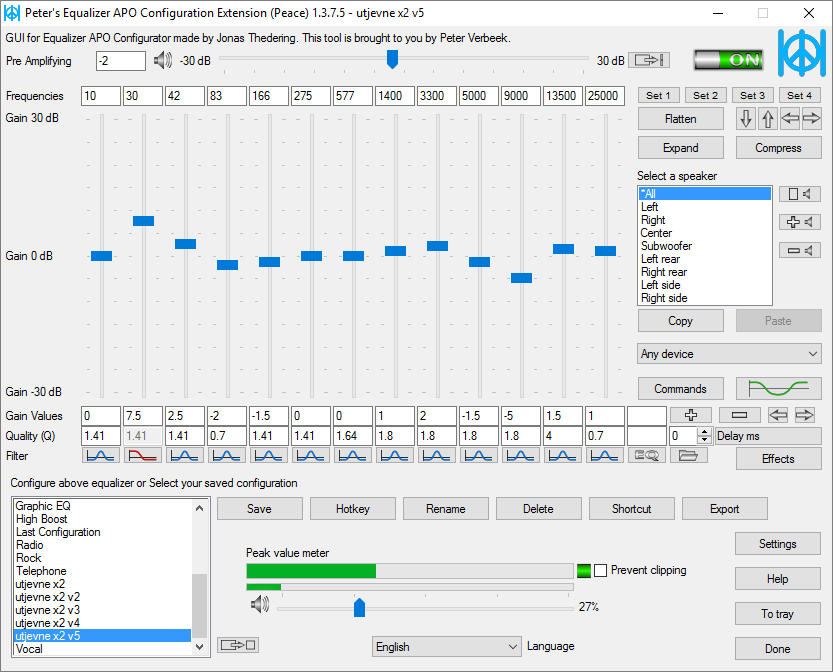This screenshot has width=833, height=672.
Task: Open filter type for 9000 Hz band
Action: point(521,455)
